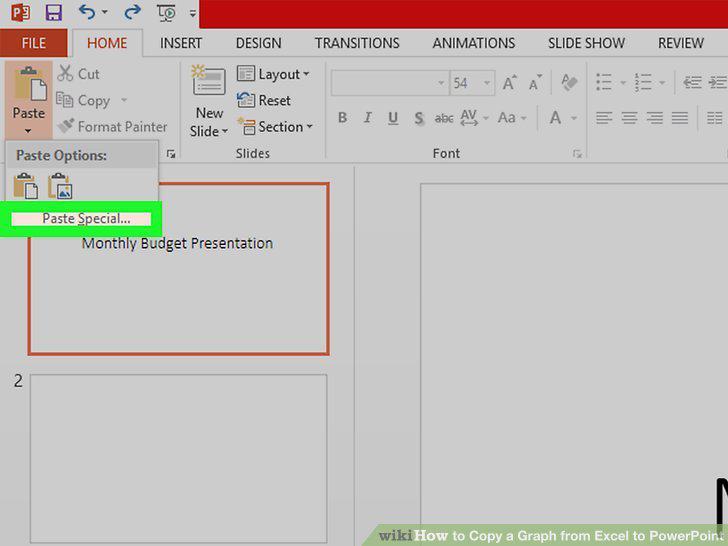The width and height of the screenshot is (728, 546).
Task: Toggle Bold formatting
Action: click(x=342, y=118)
